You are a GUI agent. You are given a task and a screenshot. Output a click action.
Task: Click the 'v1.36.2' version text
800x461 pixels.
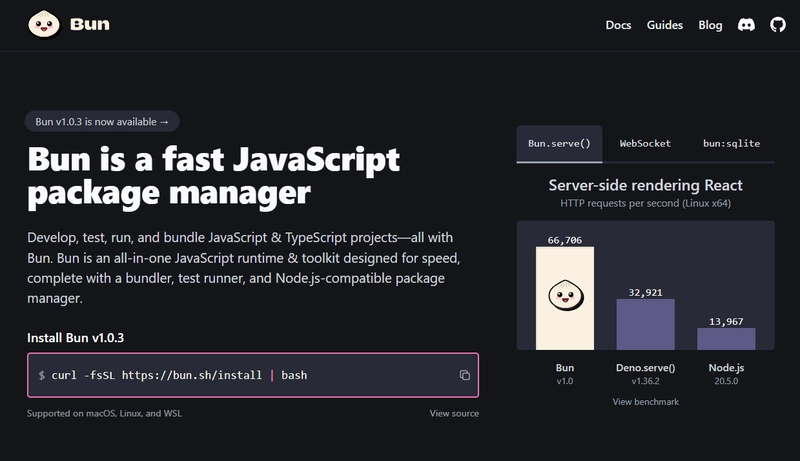pyautogui.click(x=645, y=381)
